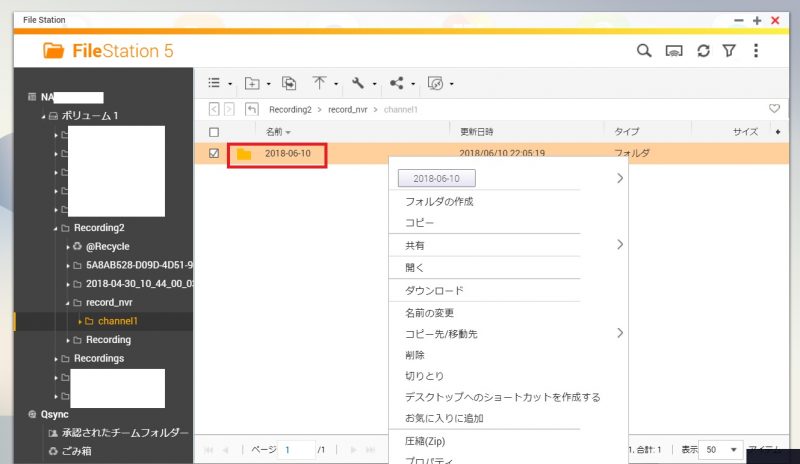Click the 2018-06-10 context menu header
The height and width of the screenshot is (464, 800).
click(x=437, y=178)
